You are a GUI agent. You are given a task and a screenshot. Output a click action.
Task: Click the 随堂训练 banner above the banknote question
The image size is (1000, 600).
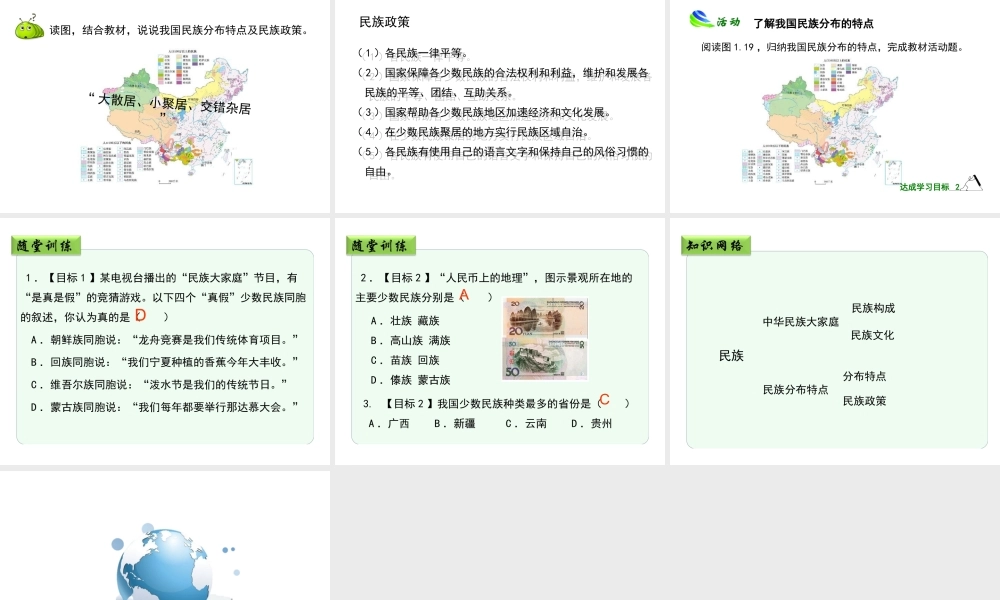tap(381, 245)
